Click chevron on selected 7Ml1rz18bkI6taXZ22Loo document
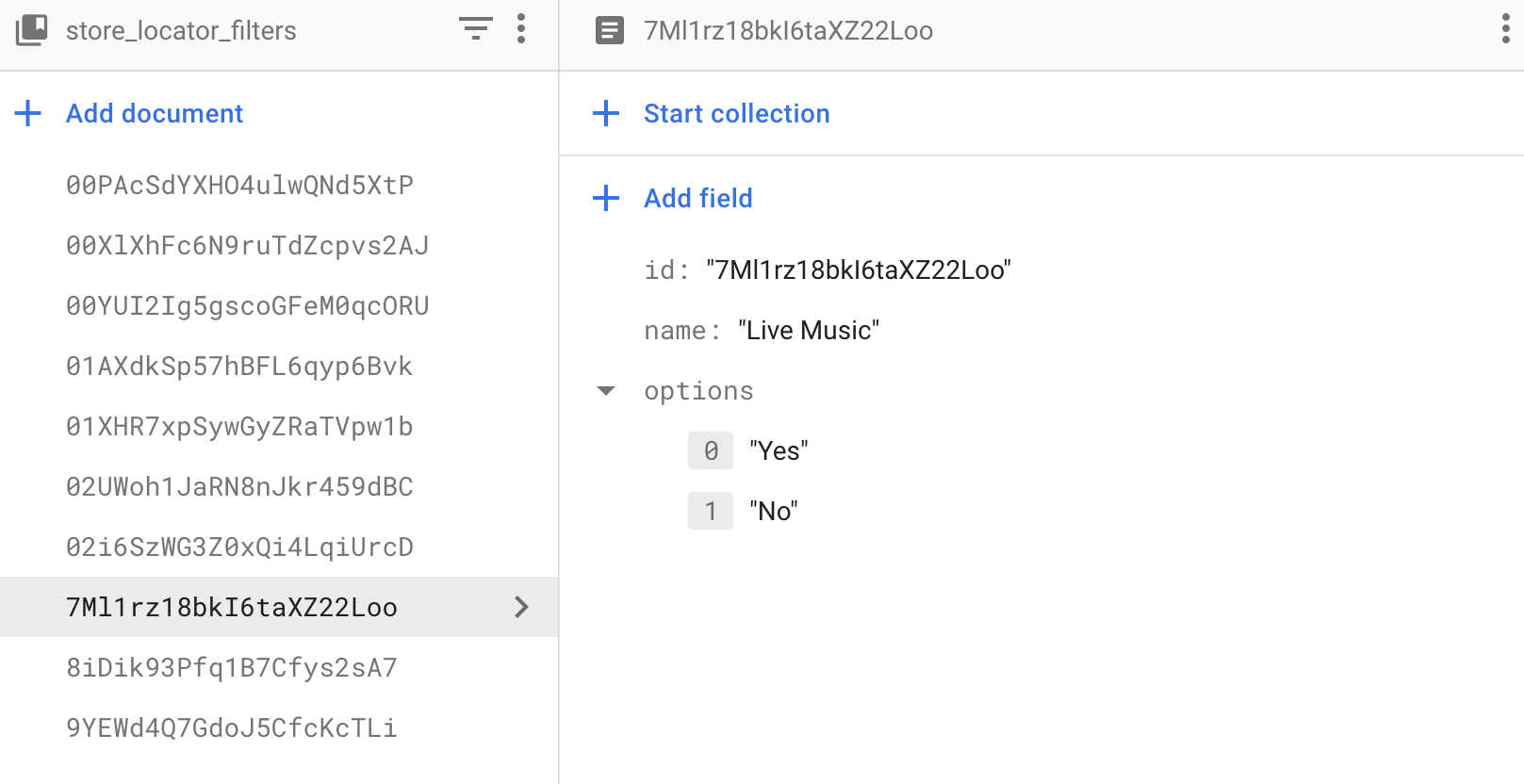1524x784 pixels. pyautogui.click(x=521, y=607)
